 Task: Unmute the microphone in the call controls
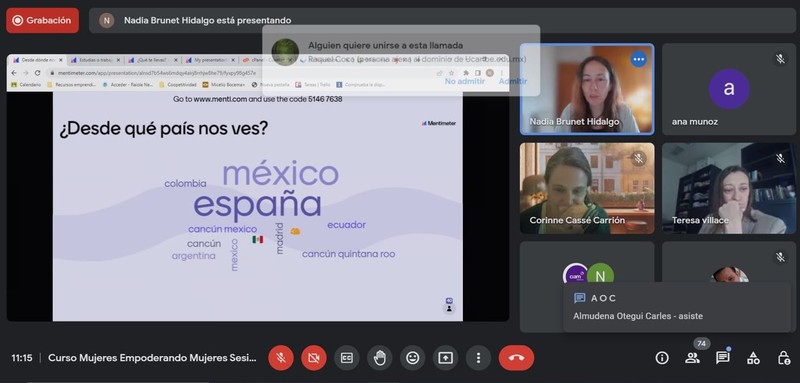[281, 358]
